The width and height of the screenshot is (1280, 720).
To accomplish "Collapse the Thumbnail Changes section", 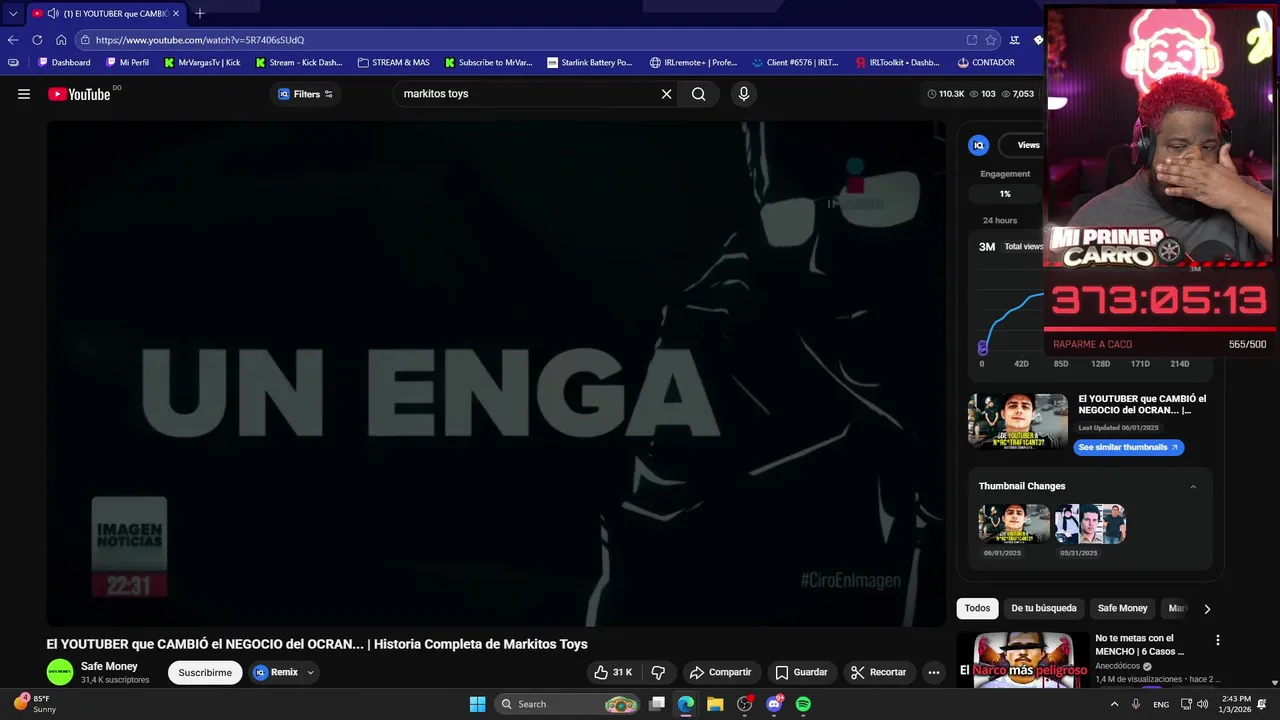I will click(1193, 486).
